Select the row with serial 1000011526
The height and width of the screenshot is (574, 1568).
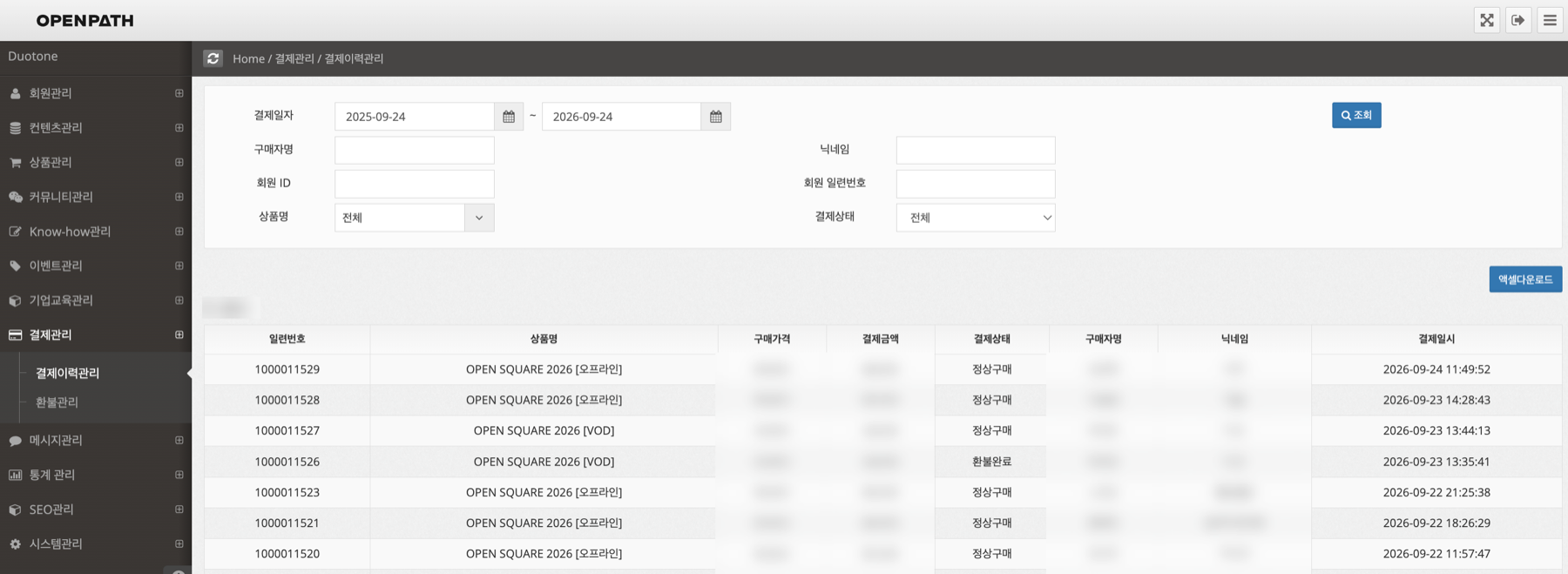pyautogui.click(x=882, y=462)
